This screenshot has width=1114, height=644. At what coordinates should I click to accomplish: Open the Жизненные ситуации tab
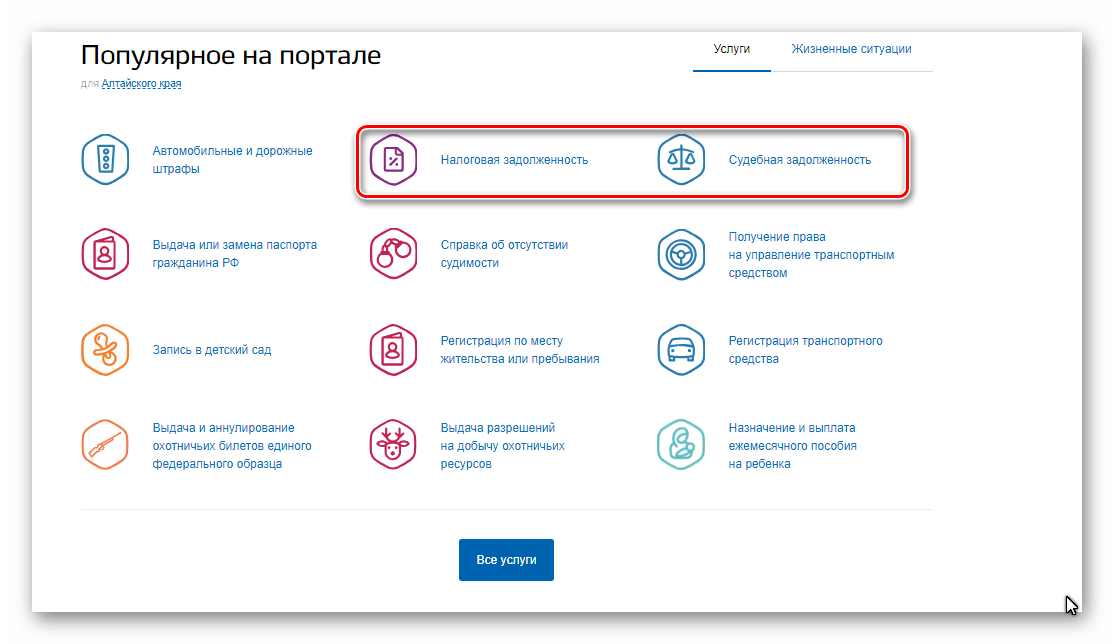point(851,49)
